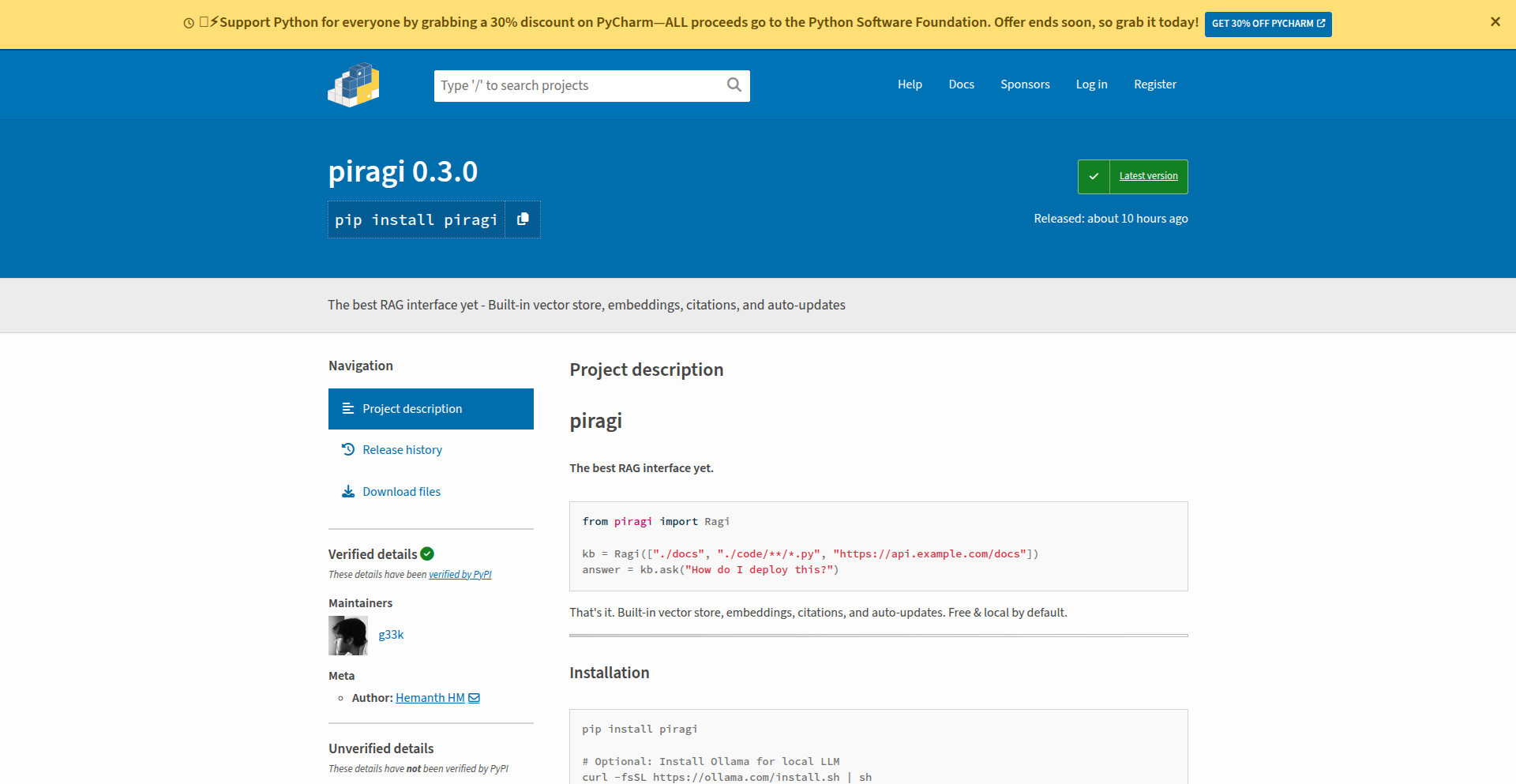Click the green Verified details badge
This screenshot has height=784, width=1516.
click(x=427, y=554)
